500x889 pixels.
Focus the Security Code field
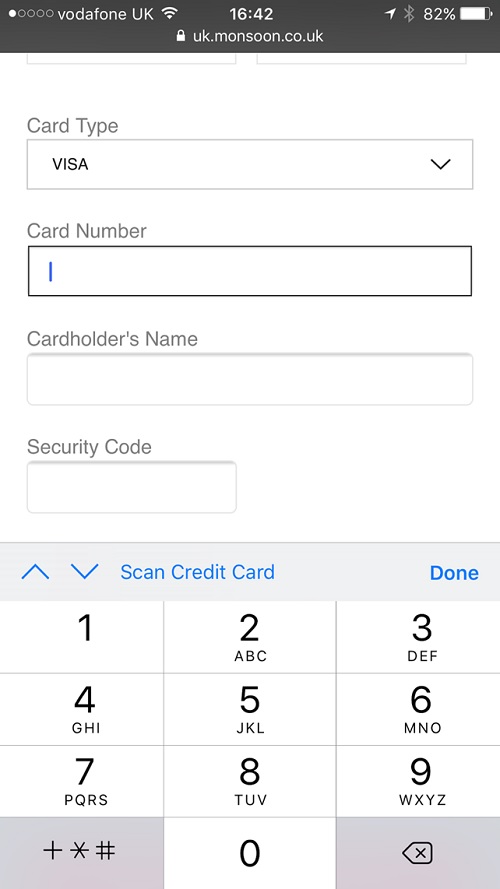tap(132, 487)
